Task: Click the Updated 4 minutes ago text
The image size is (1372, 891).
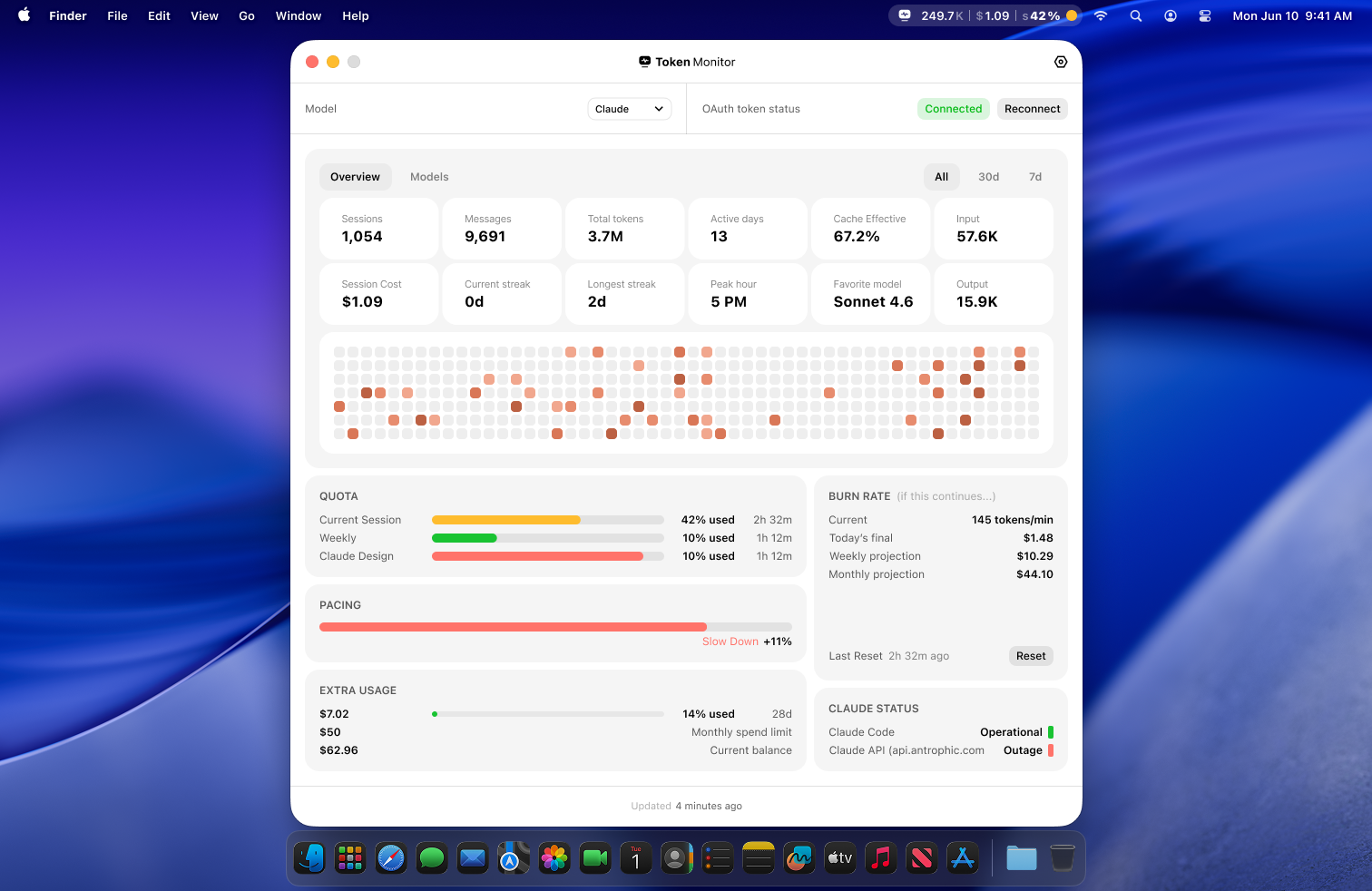Action: [687, 806]
